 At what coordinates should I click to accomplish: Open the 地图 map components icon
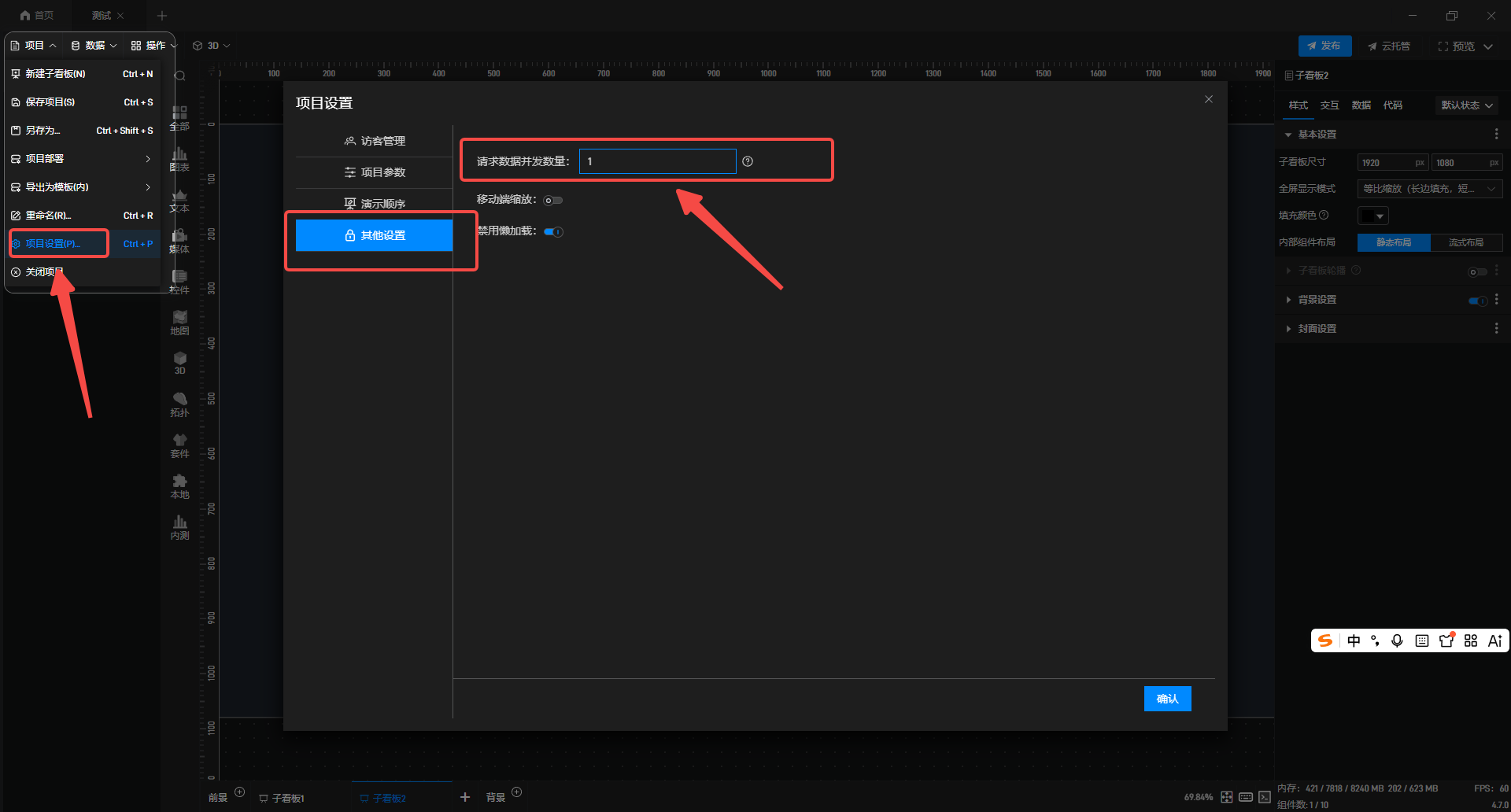click(x=180, y=322)
